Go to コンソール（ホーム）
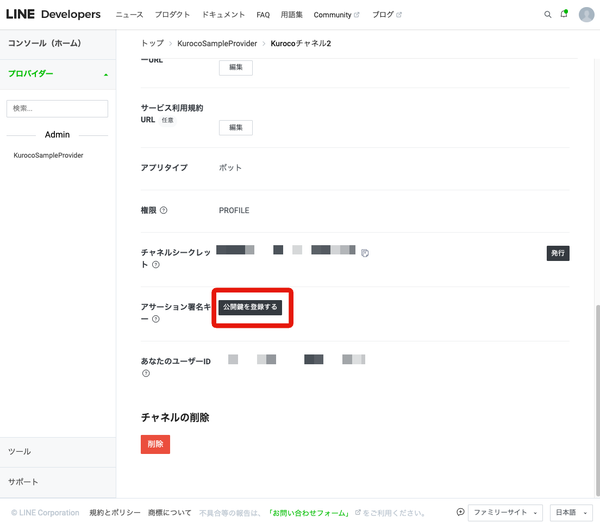 pyautogui.click(x=58, y=43)
